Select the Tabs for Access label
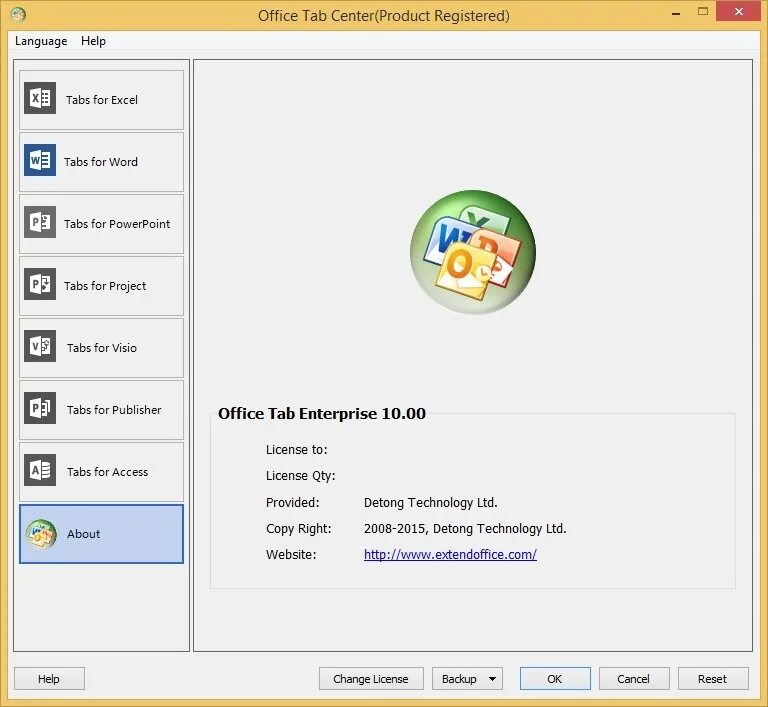Viewport: 768px width, 707px height. 107,472
